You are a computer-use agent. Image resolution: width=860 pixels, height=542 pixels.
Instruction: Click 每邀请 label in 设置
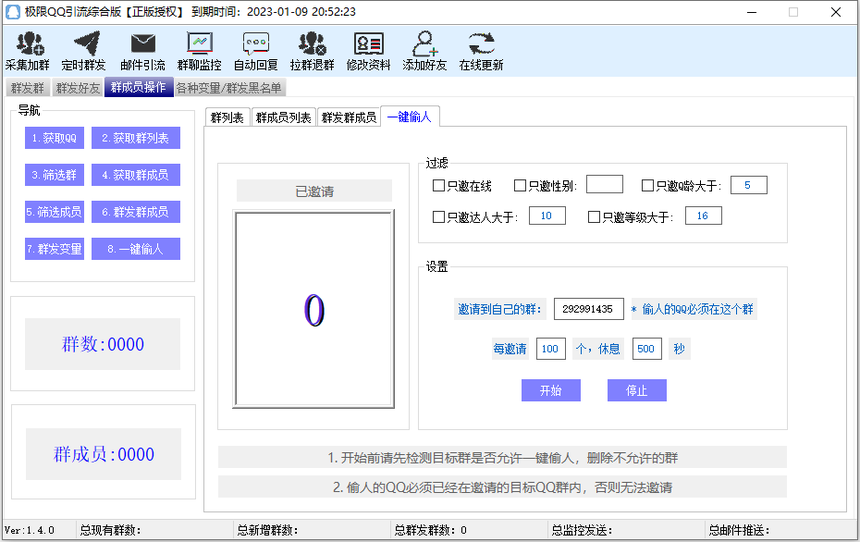[x=510, y=349]
